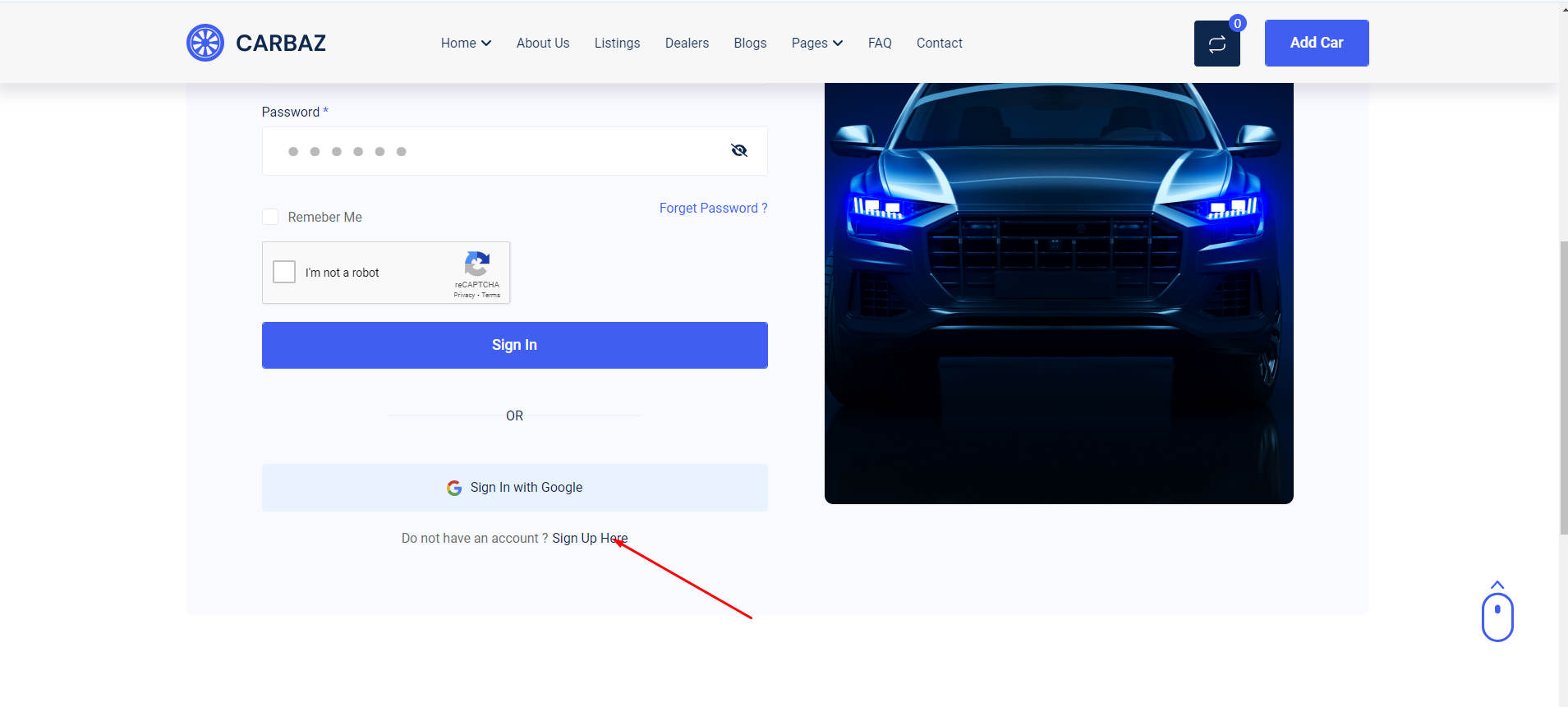Image resolution: width=1568 pixels, height=707 pixels.
Task: Check the Remeber Me checkbox
Action: coord(270,217)
